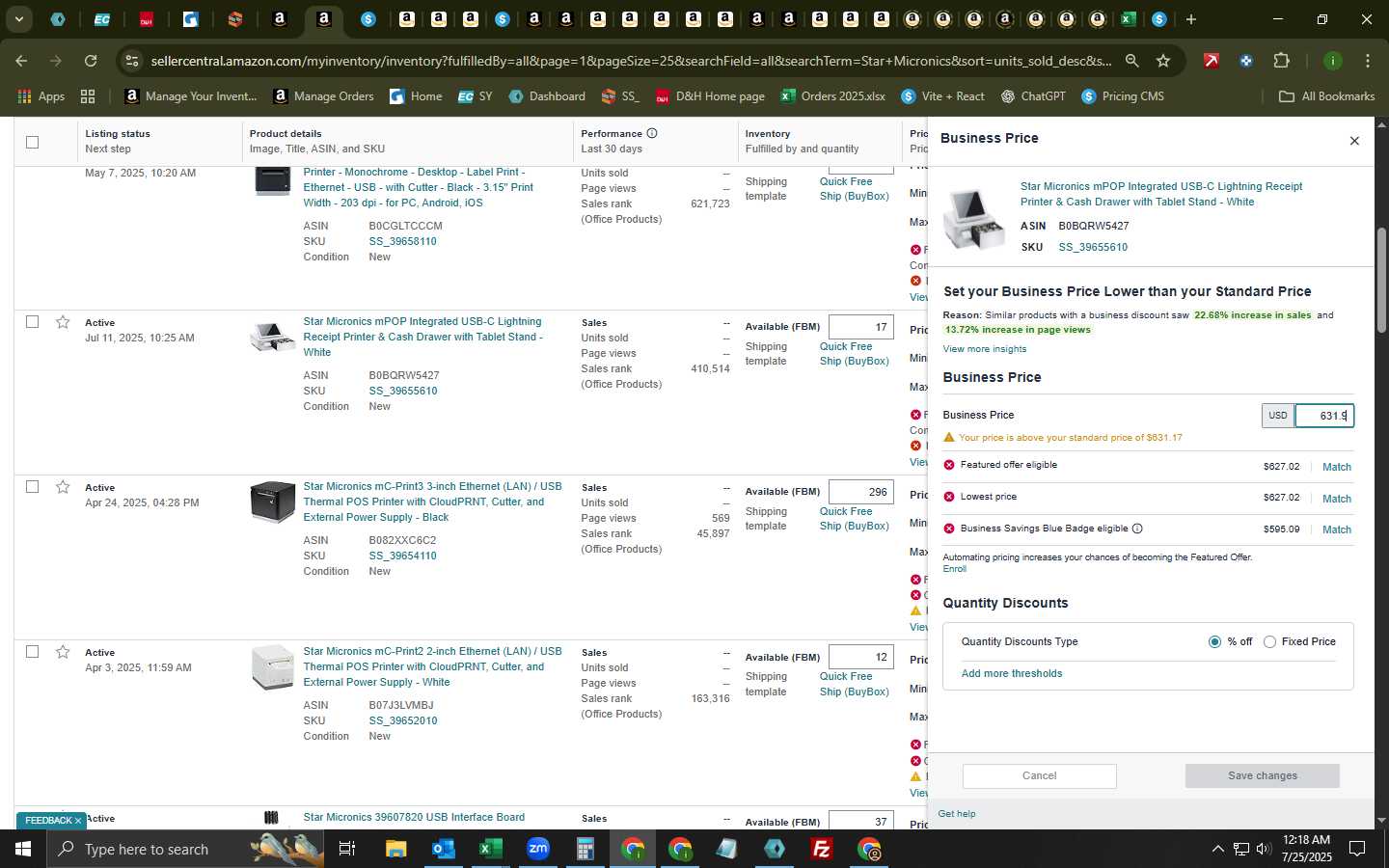Star the mC-Print3 Ethernet listing
The image size is (1389, 868).
pyautogui.click(x=63, y=487)
